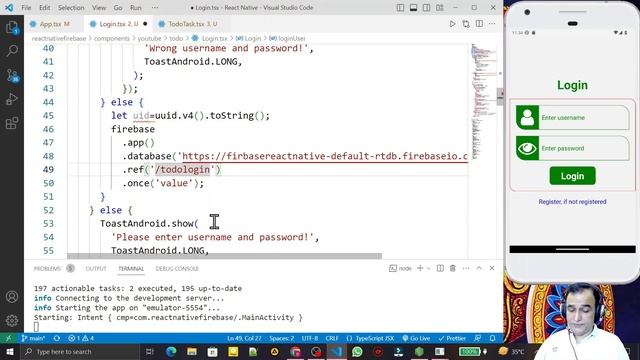Open editor More Actions ellipsis
This screenshot has width=640, height=360.
[x=492, y=24]
